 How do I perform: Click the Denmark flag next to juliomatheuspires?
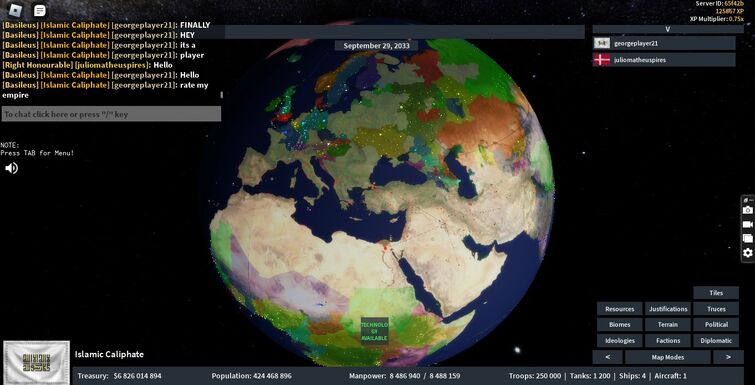(x=602, y=60)
